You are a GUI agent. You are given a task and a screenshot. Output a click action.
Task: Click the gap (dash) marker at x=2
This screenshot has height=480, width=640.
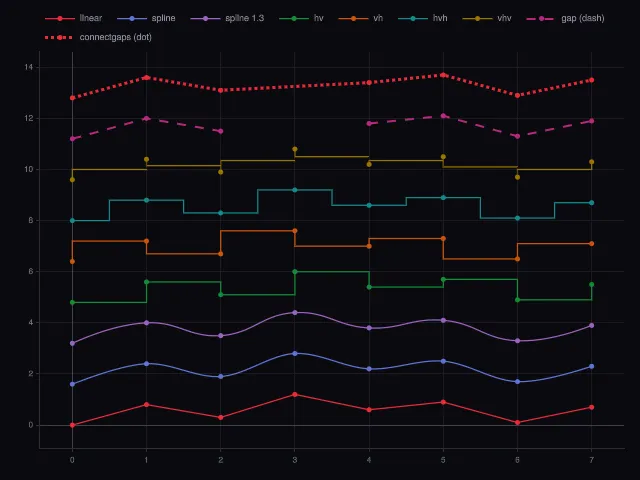point(220,131)
